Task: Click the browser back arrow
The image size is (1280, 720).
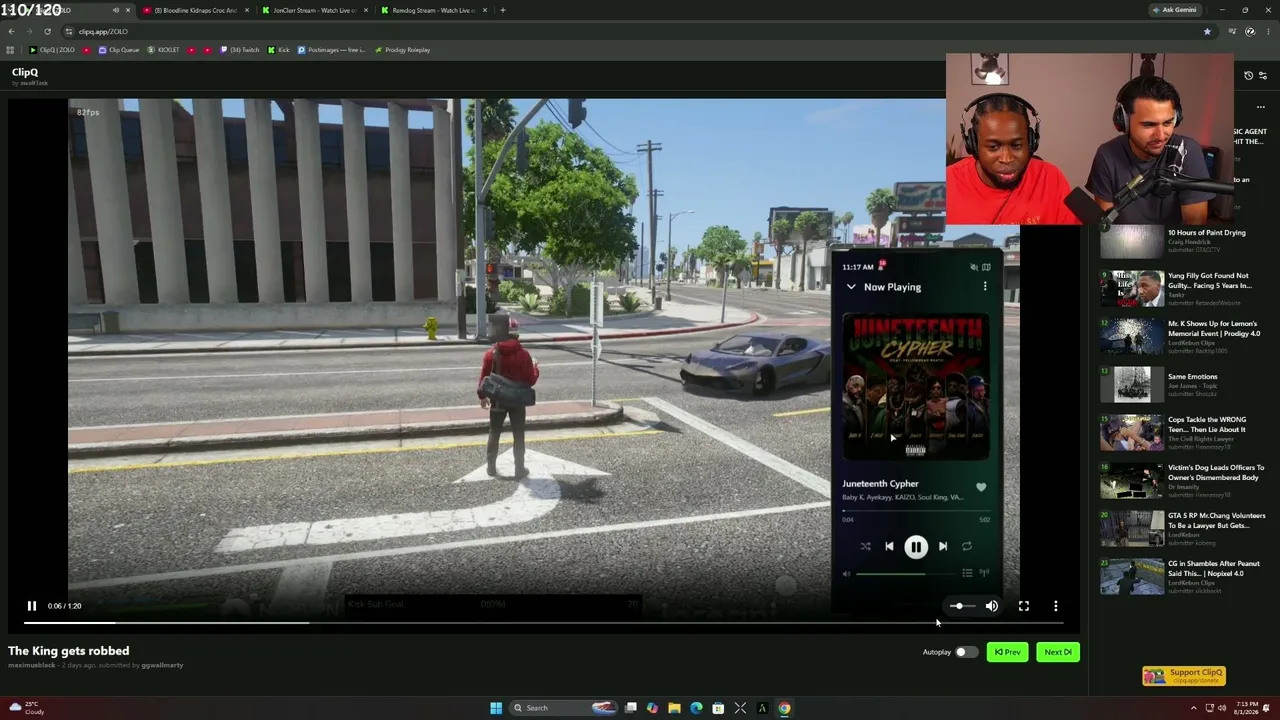Action: pos(11,31)
